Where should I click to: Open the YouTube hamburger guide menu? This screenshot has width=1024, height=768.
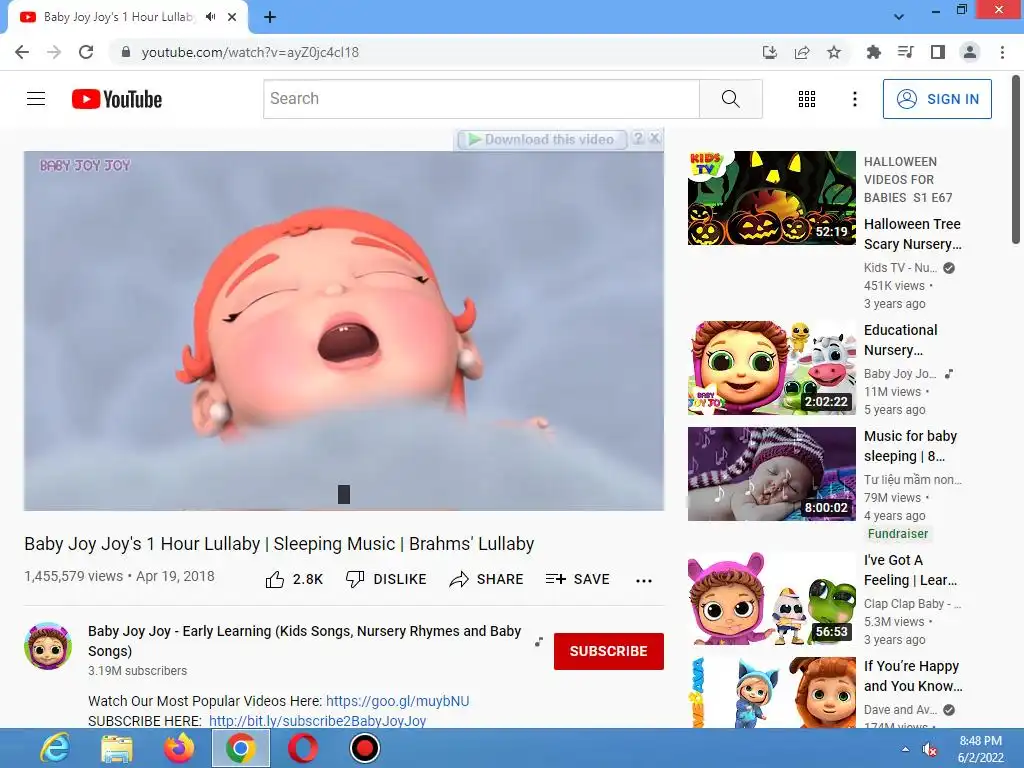click(36, 99)
